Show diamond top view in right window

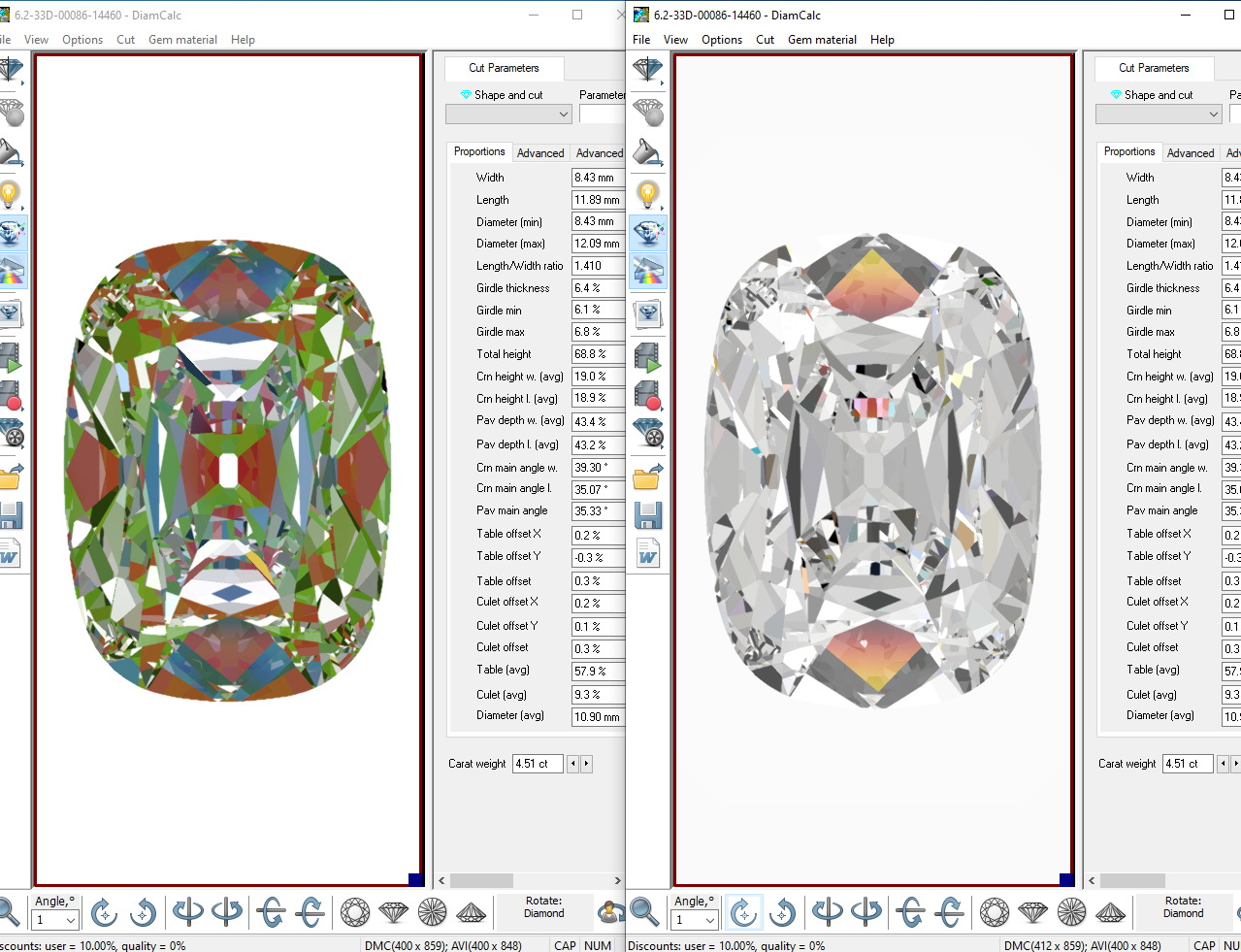(995, 912)
